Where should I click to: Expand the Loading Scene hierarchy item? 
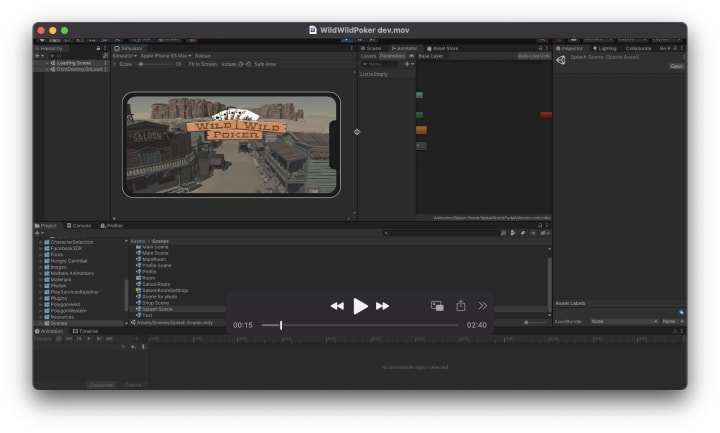(47, 63)
